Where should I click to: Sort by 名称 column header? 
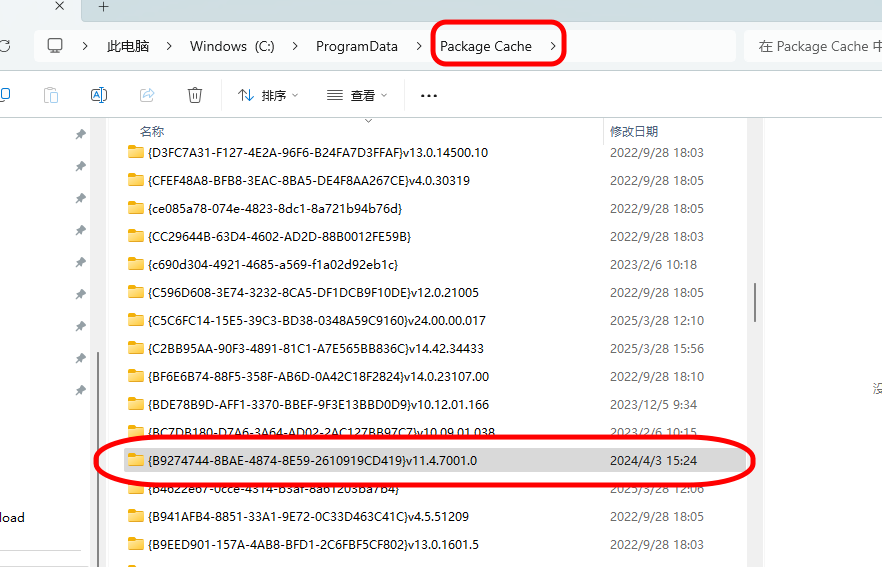[152, 132]
